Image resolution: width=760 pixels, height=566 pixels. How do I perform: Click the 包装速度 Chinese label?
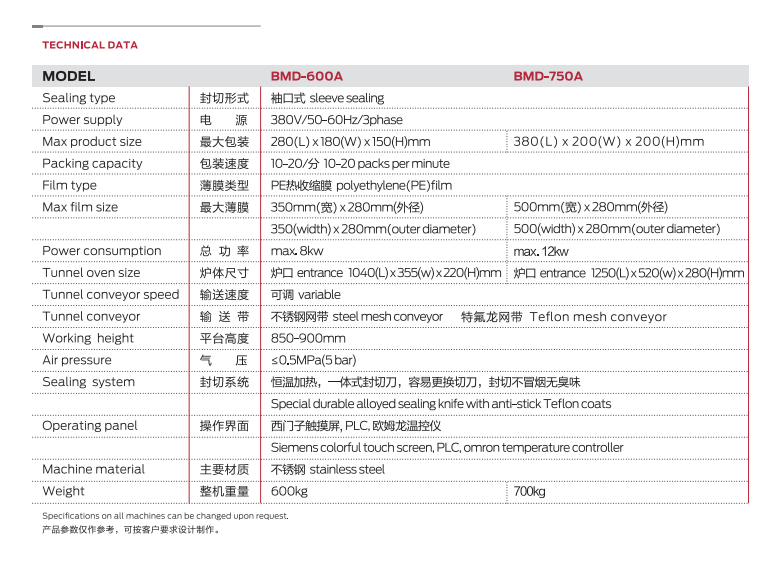pyautogui.click(x=224, y=164)
